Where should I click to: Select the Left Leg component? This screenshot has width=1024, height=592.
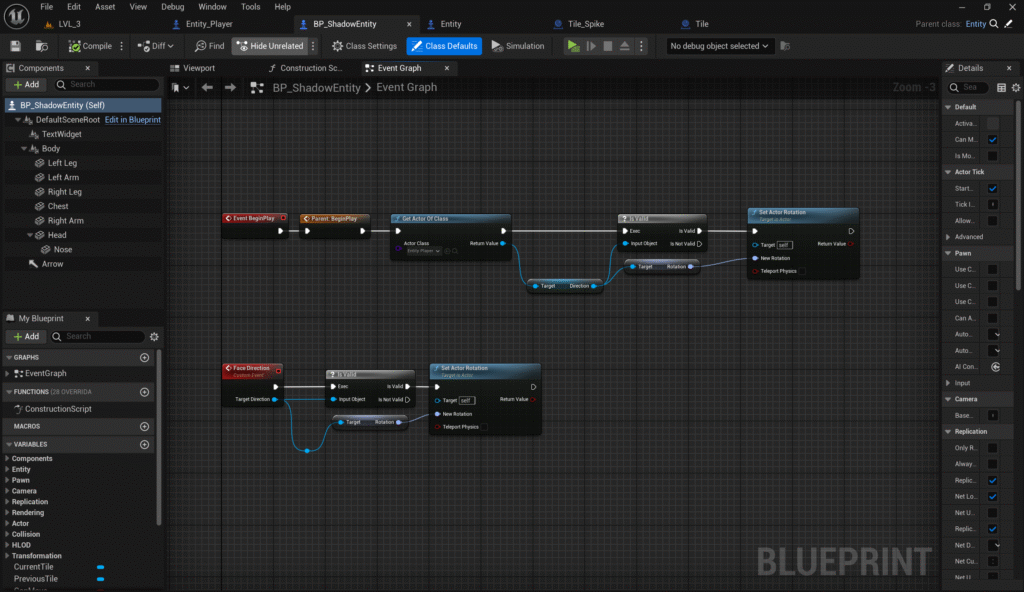tap(62, 163)
